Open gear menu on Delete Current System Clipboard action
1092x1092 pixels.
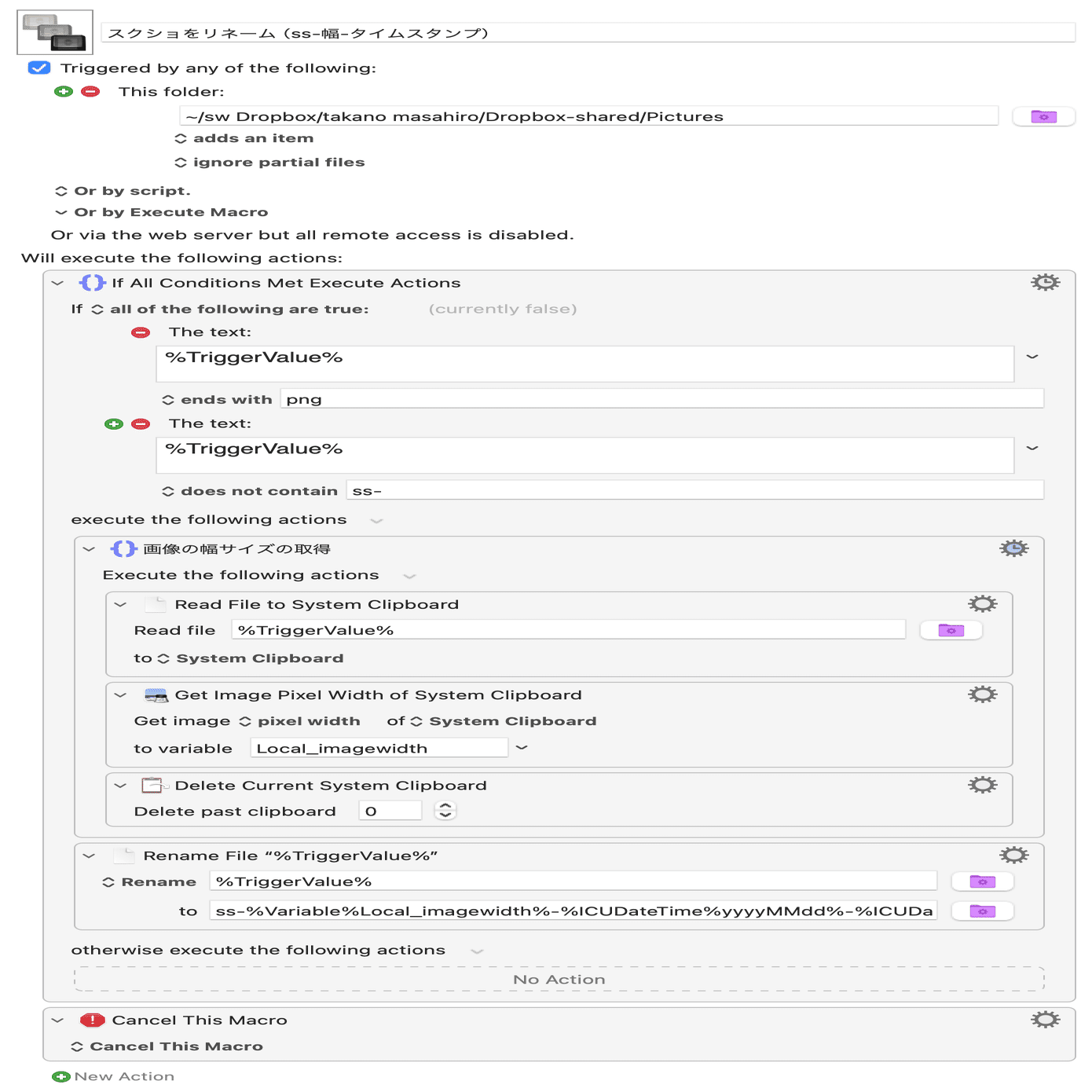tap(984, 783)
